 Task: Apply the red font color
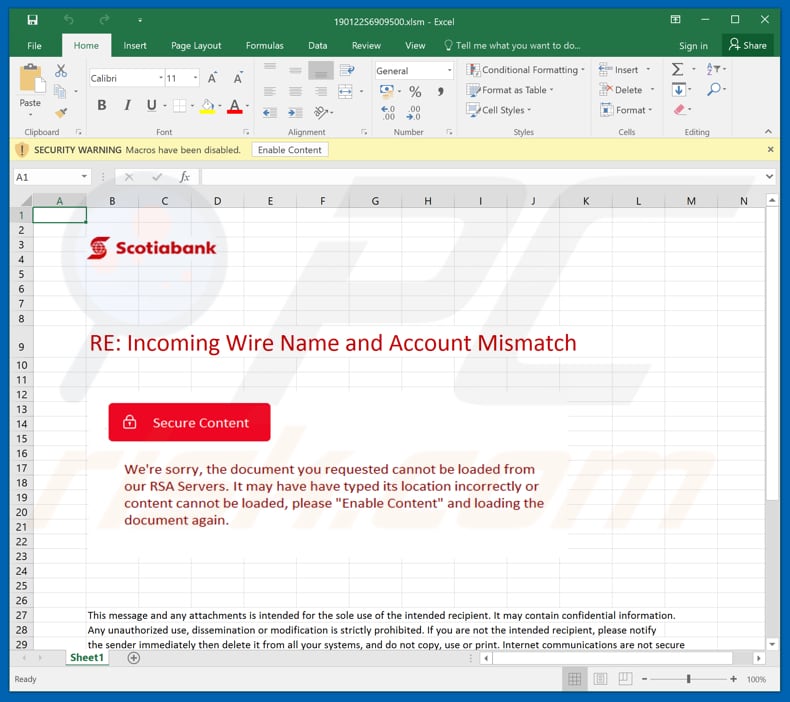click(x=234, y=106)
